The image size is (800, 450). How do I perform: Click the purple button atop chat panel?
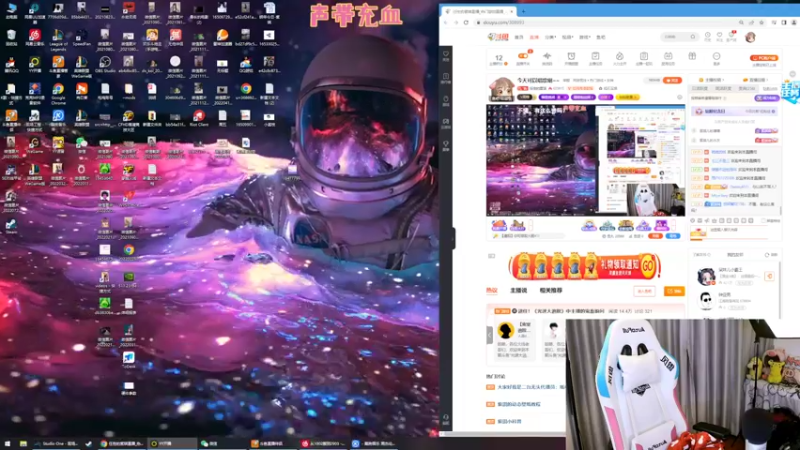point(766,97)
